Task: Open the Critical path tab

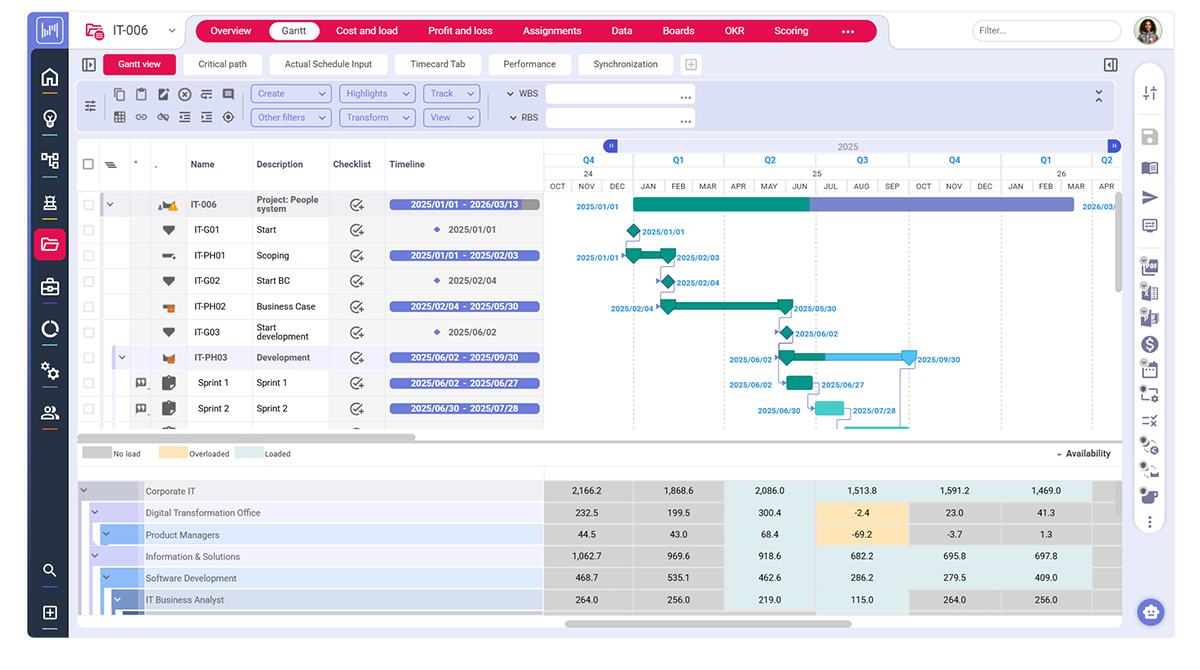Action: 222,64
